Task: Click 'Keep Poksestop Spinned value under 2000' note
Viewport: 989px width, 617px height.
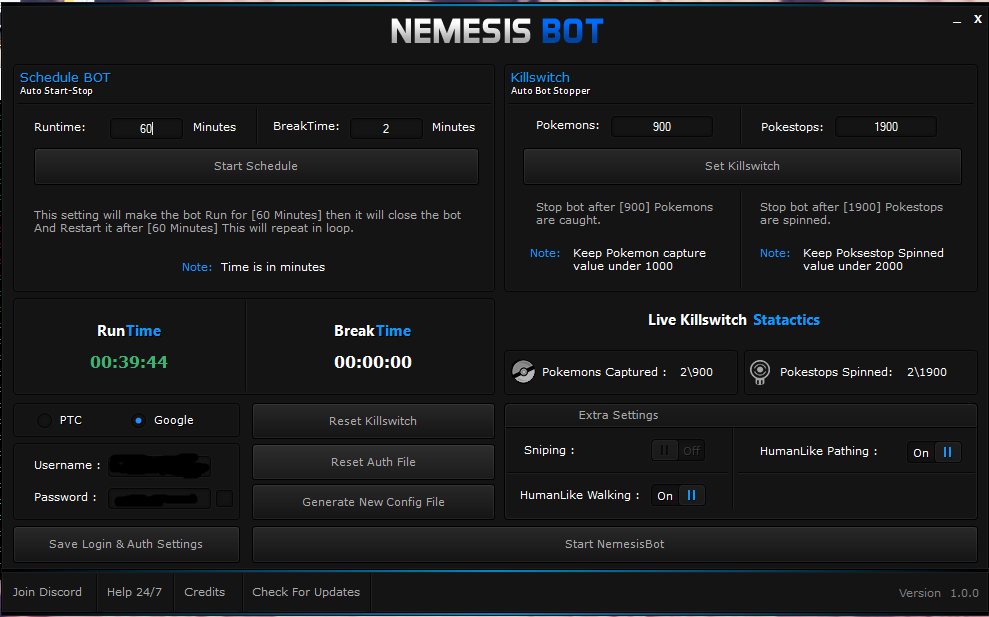Action: coord(873,259)
